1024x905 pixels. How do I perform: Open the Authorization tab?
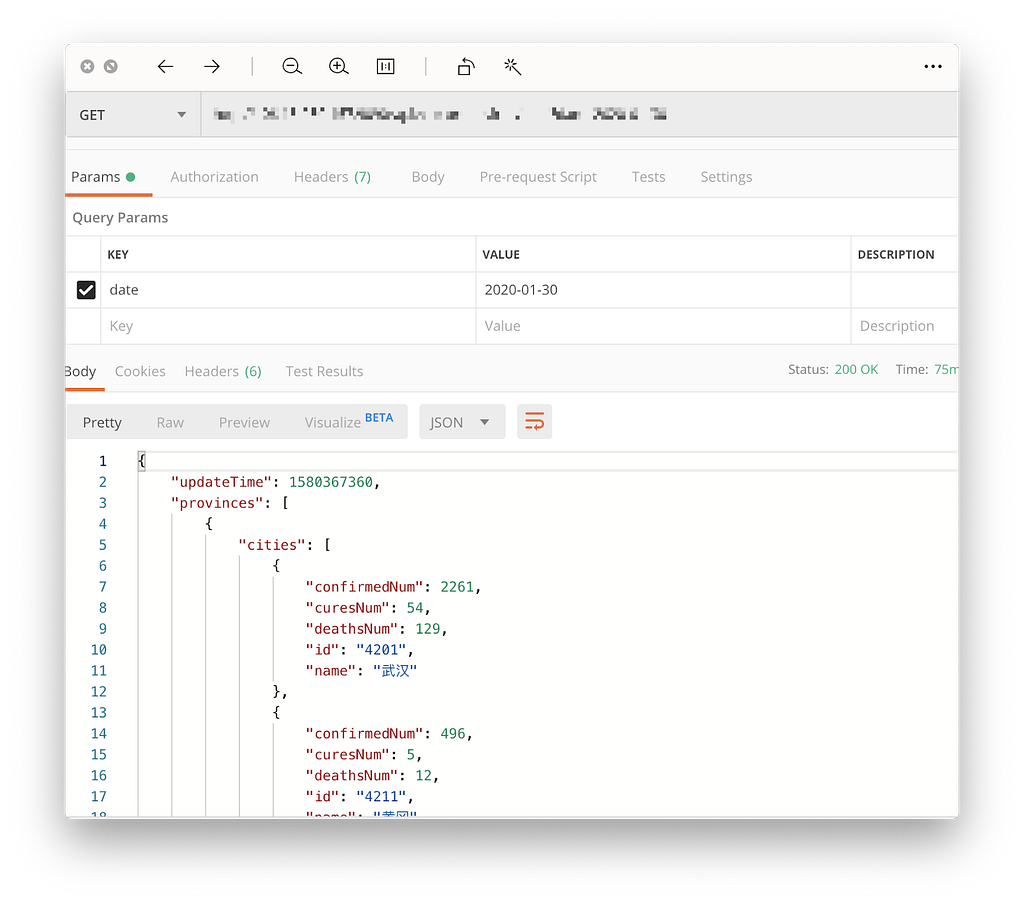click(214, 177)
